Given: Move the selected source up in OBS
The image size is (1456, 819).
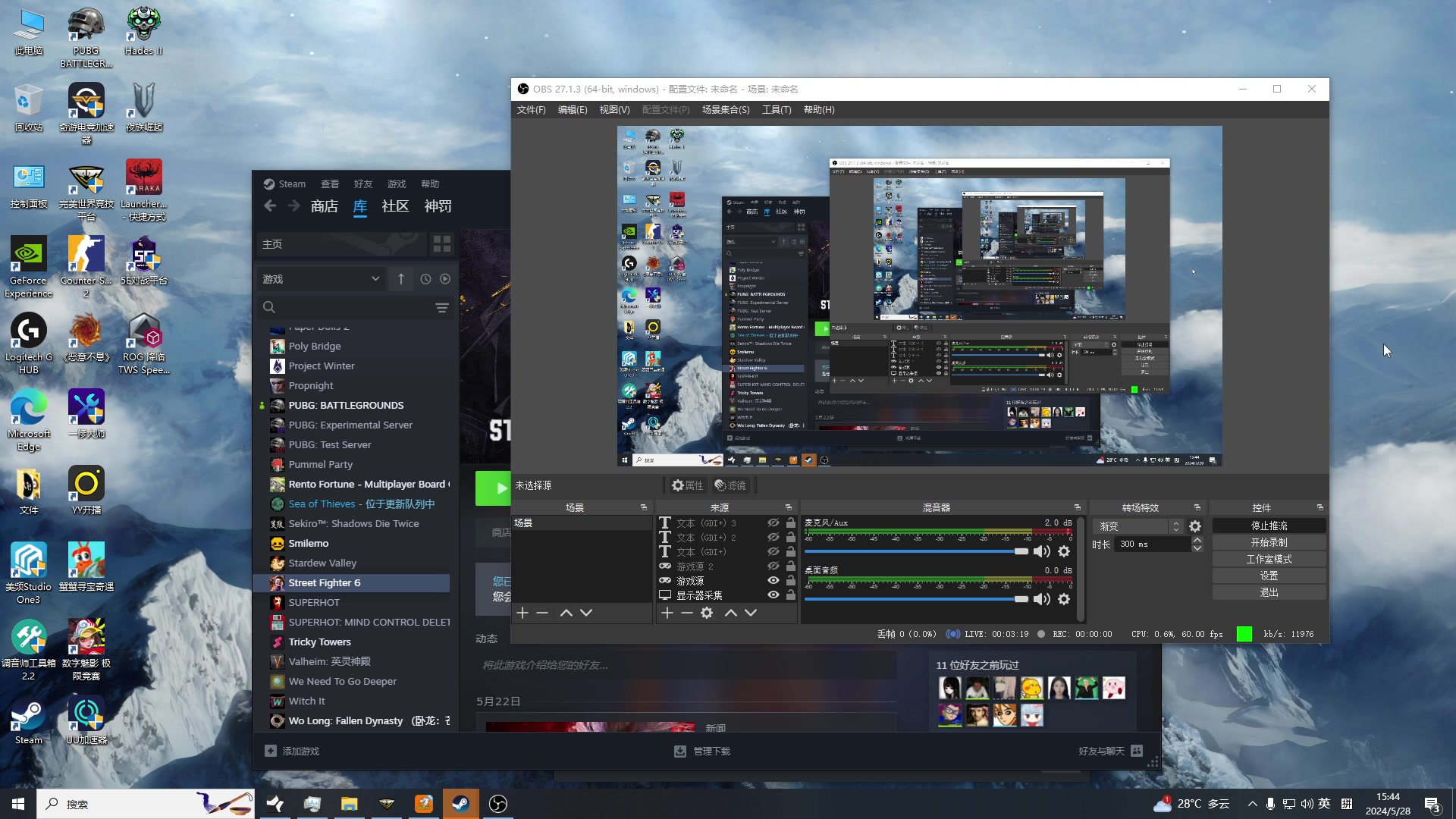Looking at the screenshot, I should coord(730,613).
